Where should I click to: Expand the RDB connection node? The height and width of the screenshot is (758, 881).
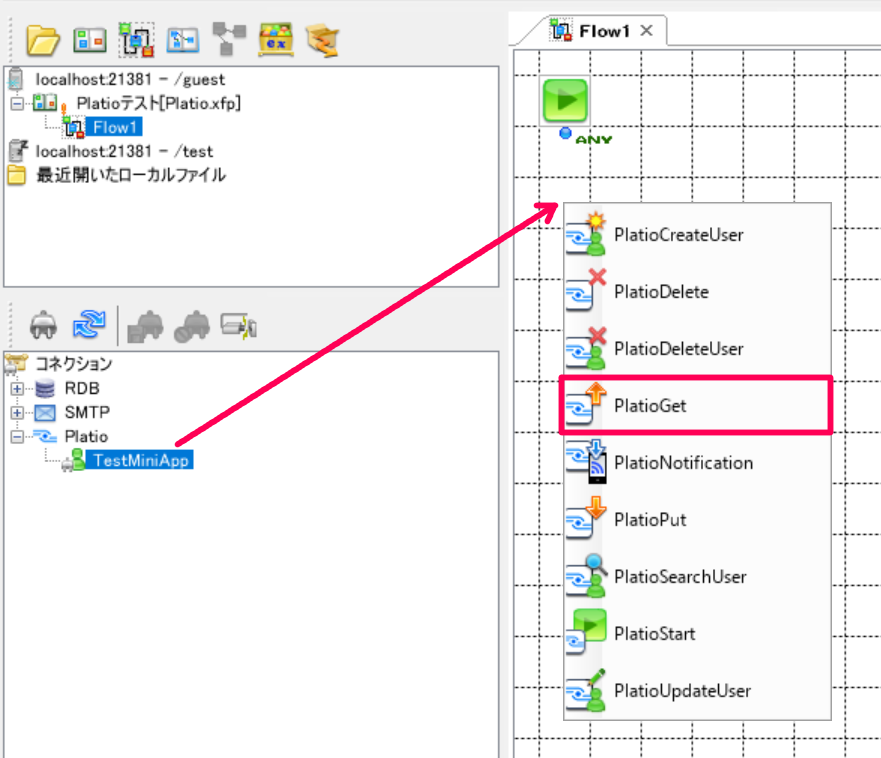point(17,388)
